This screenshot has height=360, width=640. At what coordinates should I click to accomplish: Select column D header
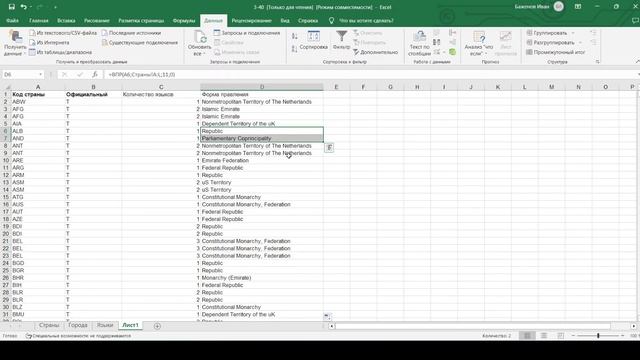(262, 87)
